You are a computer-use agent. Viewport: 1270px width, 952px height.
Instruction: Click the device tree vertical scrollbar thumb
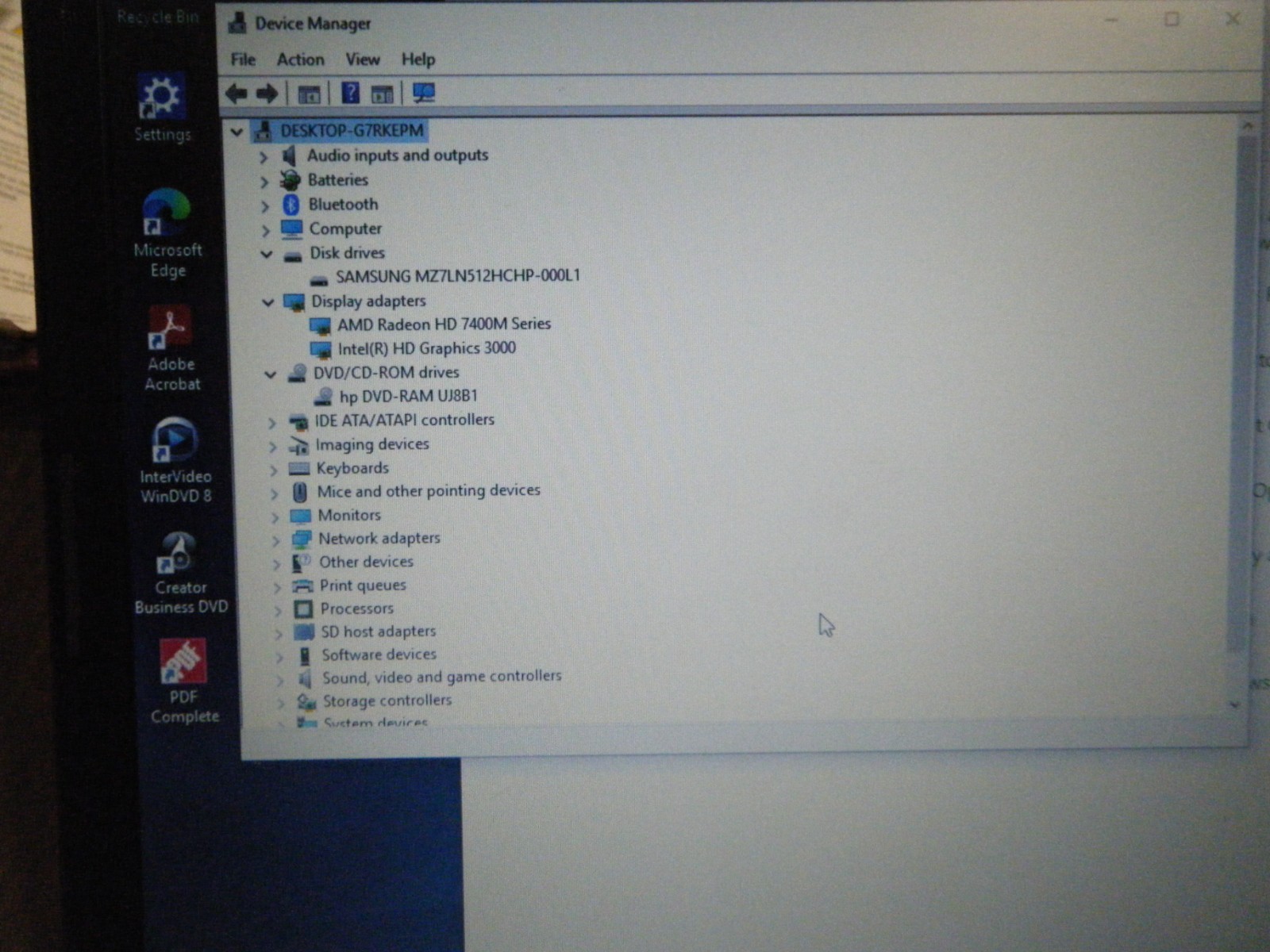1239,393
